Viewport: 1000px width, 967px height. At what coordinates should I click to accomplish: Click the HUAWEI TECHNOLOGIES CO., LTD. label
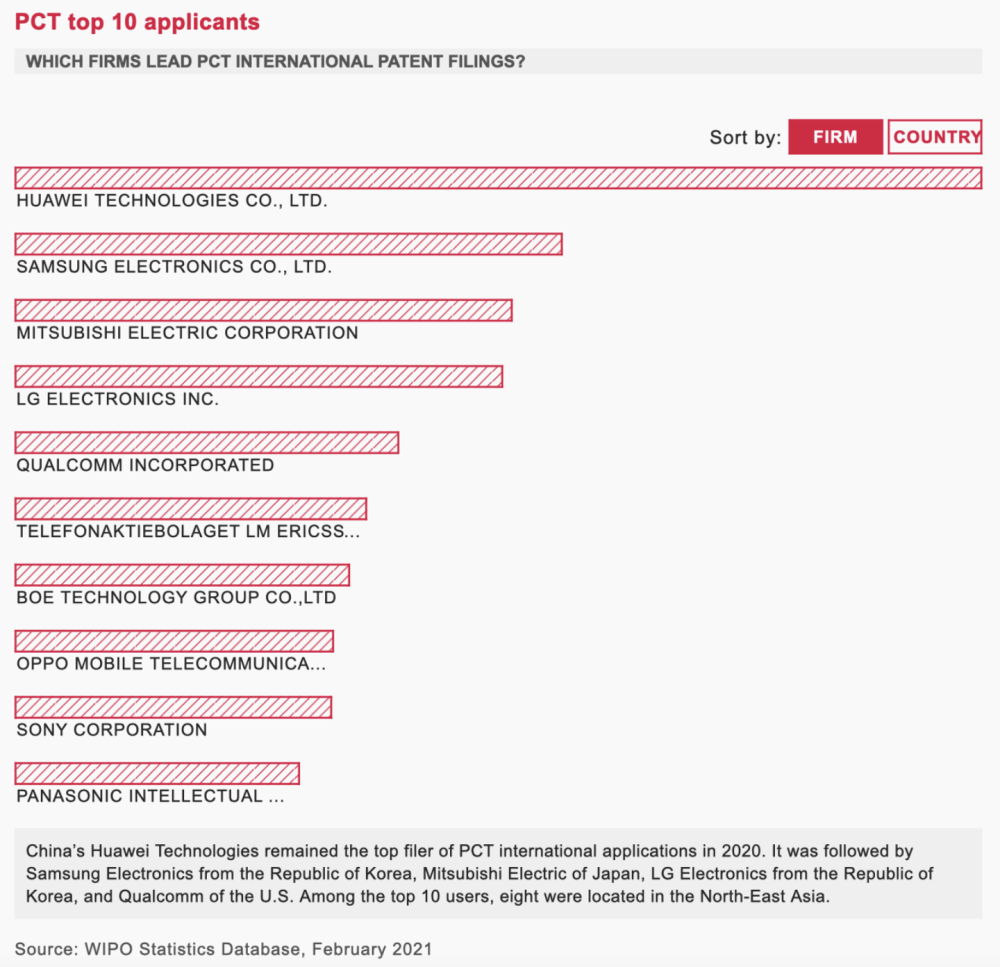[172, 200]
